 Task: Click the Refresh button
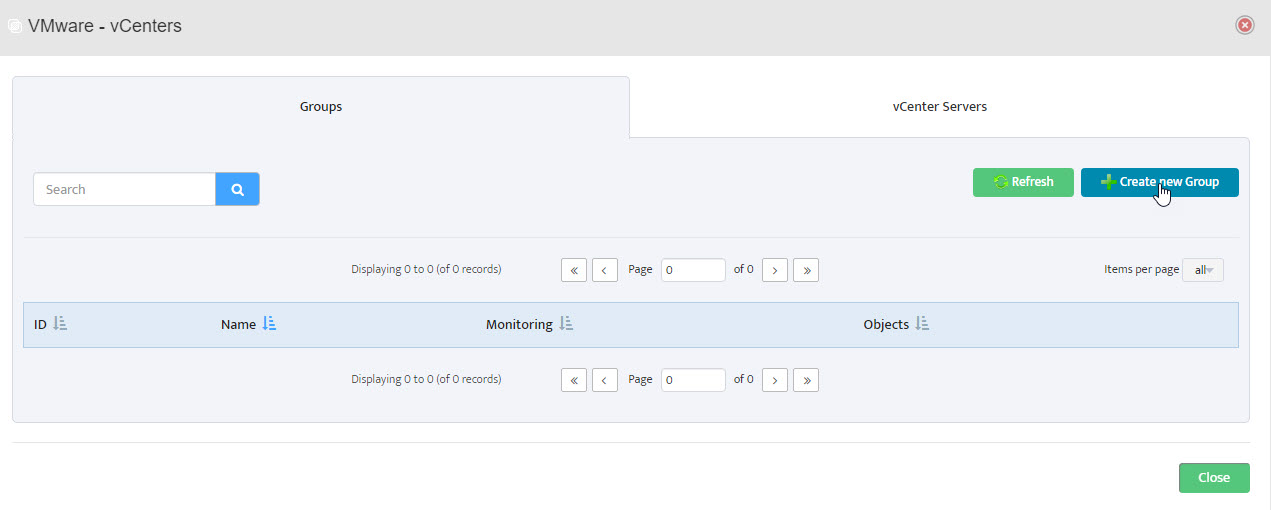click(1023, 182)
